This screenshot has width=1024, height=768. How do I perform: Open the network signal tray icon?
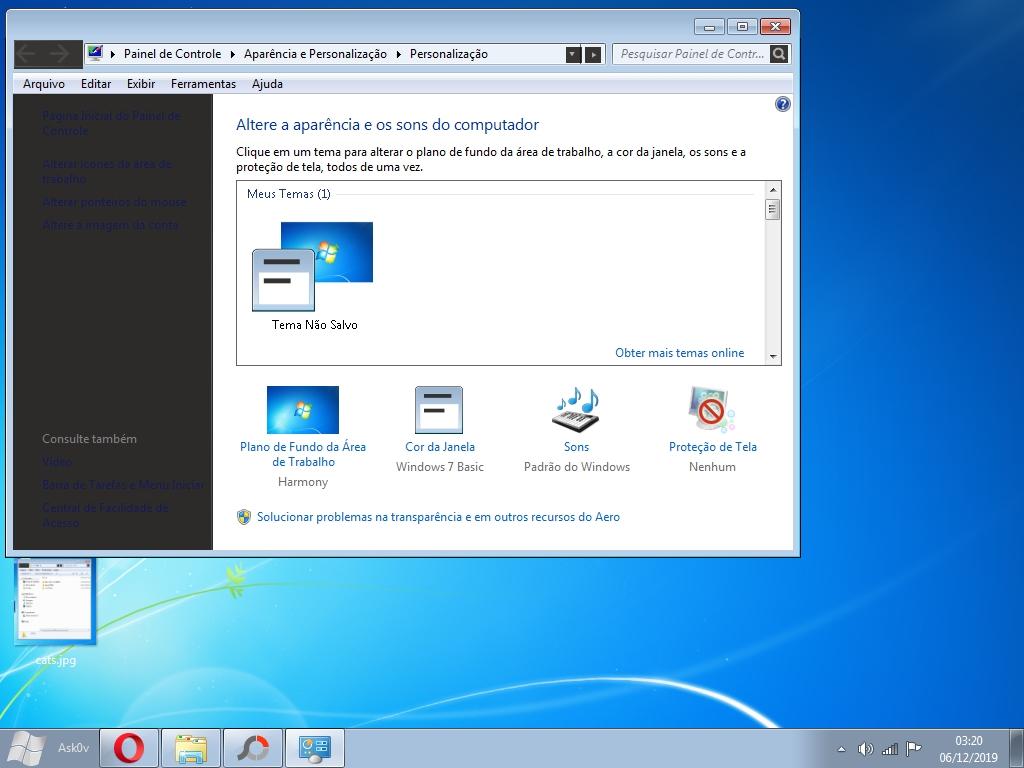[x=889, y=749]
